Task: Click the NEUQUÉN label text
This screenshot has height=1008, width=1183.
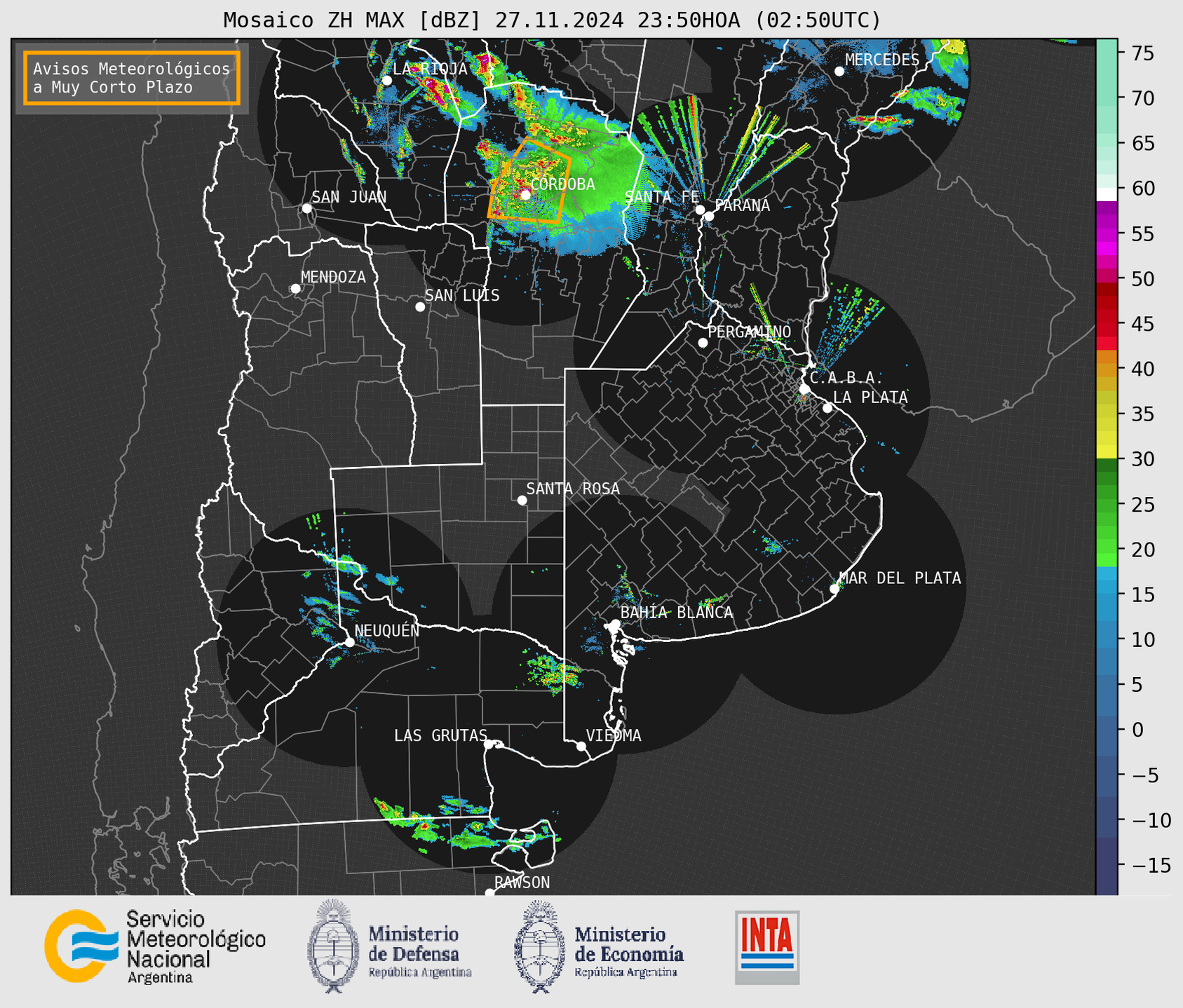Action: [x=387, y=630]
